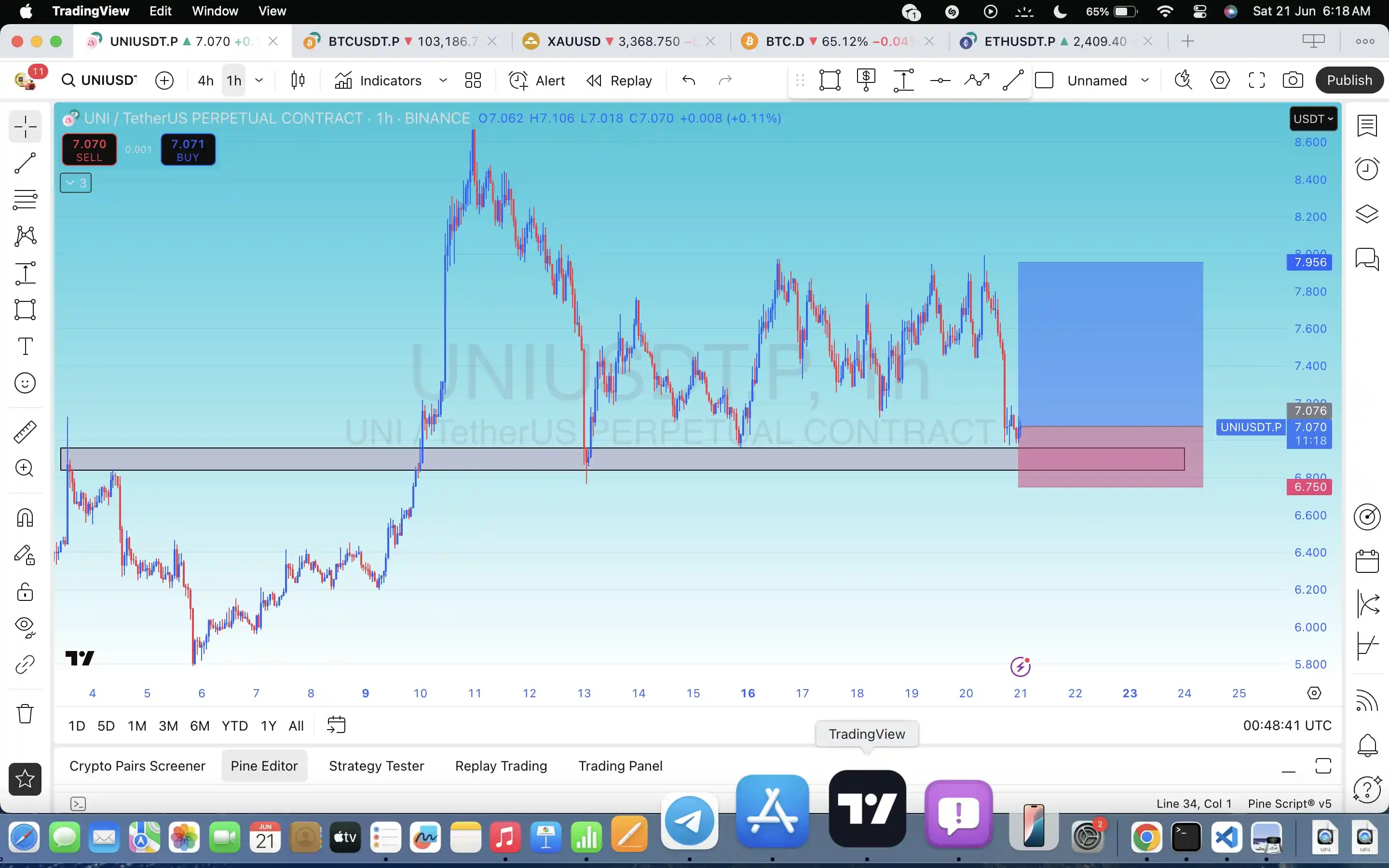Image resolution: width=1389 pixels, height=868 pixels.
Task: Open the go to date calendar icon
Action: pos(336,725)
